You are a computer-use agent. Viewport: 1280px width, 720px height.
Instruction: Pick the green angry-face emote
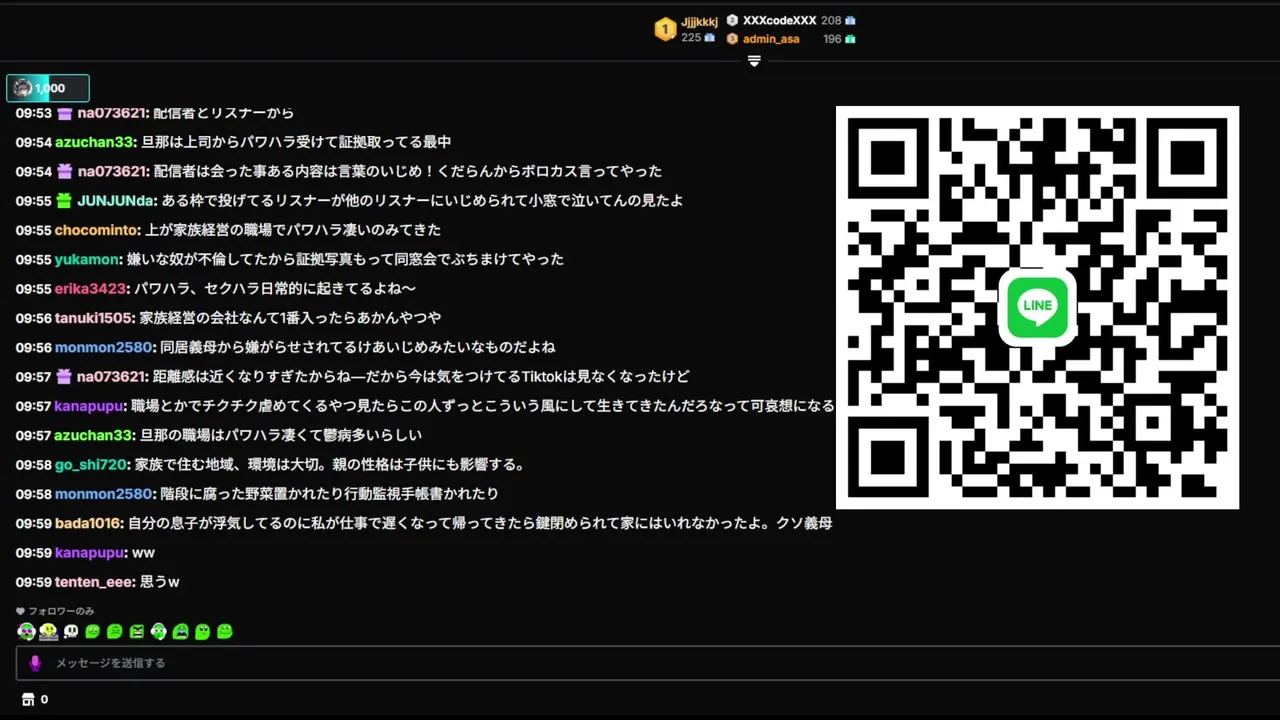(x=137, y=631)
